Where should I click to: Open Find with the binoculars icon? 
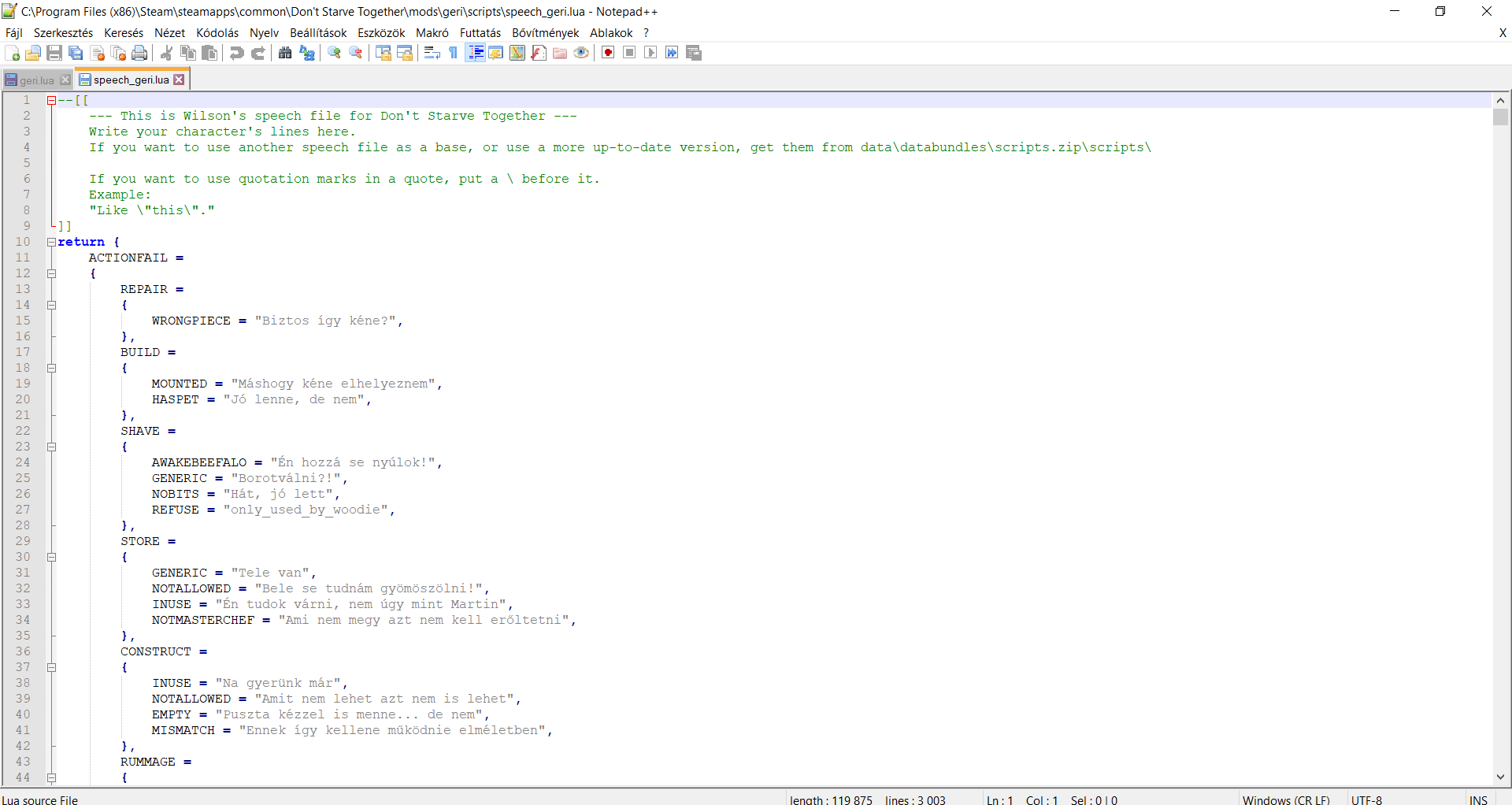coord(285,53)
